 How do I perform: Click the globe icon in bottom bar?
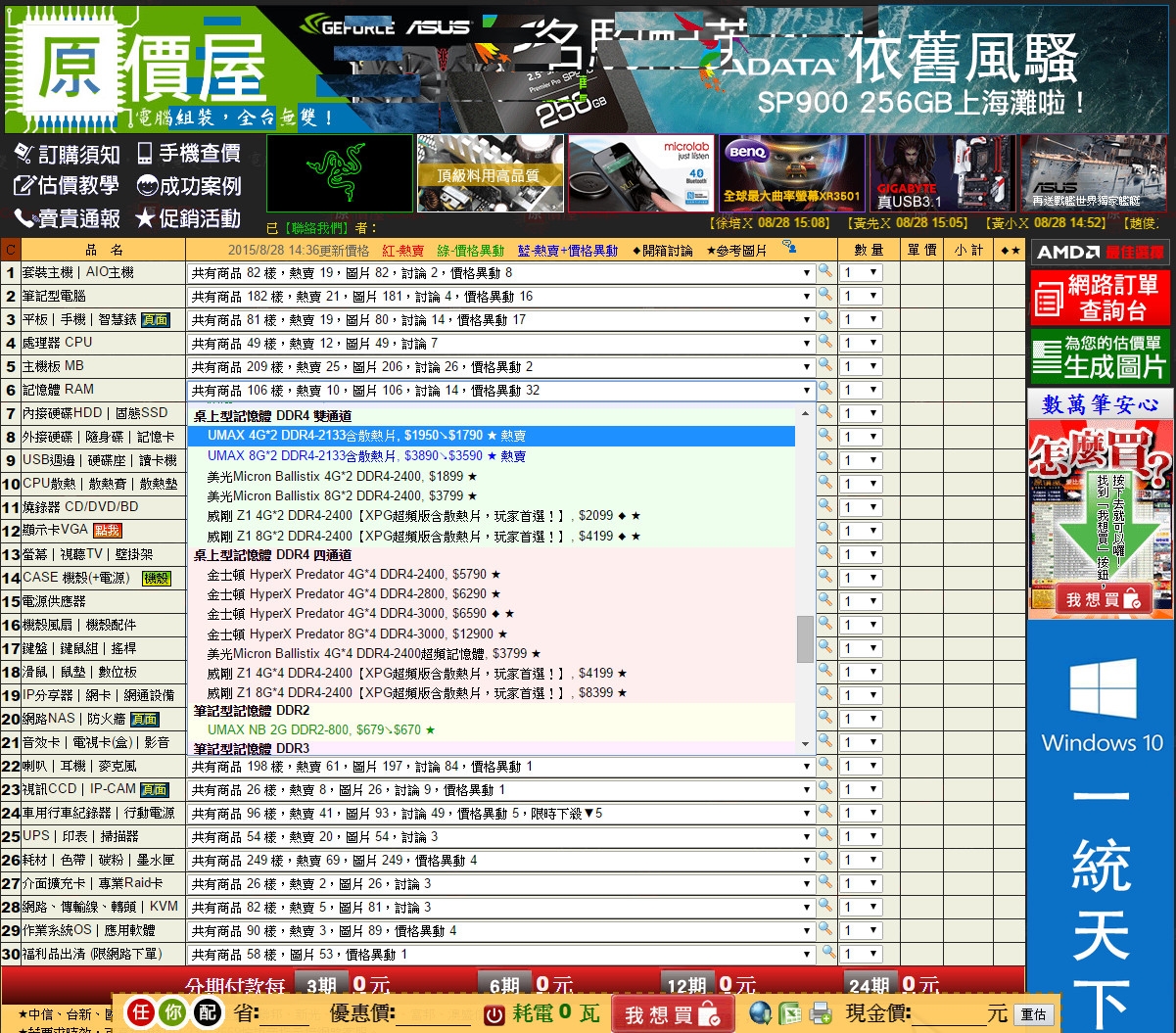tap(761, 1012)
